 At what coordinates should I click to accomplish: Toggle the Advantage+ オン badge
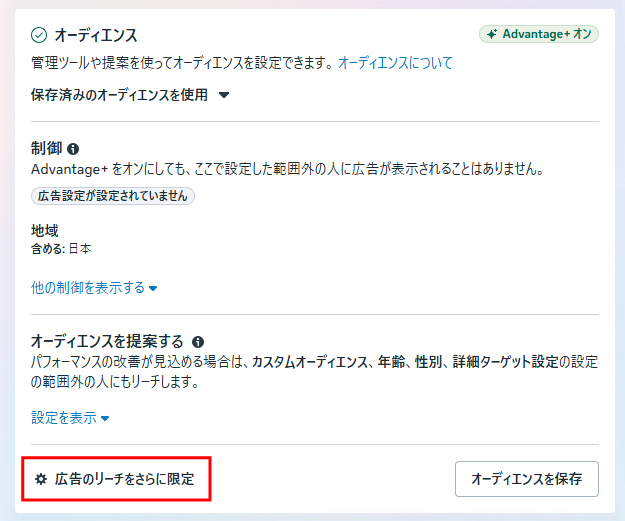pos(538,35)
